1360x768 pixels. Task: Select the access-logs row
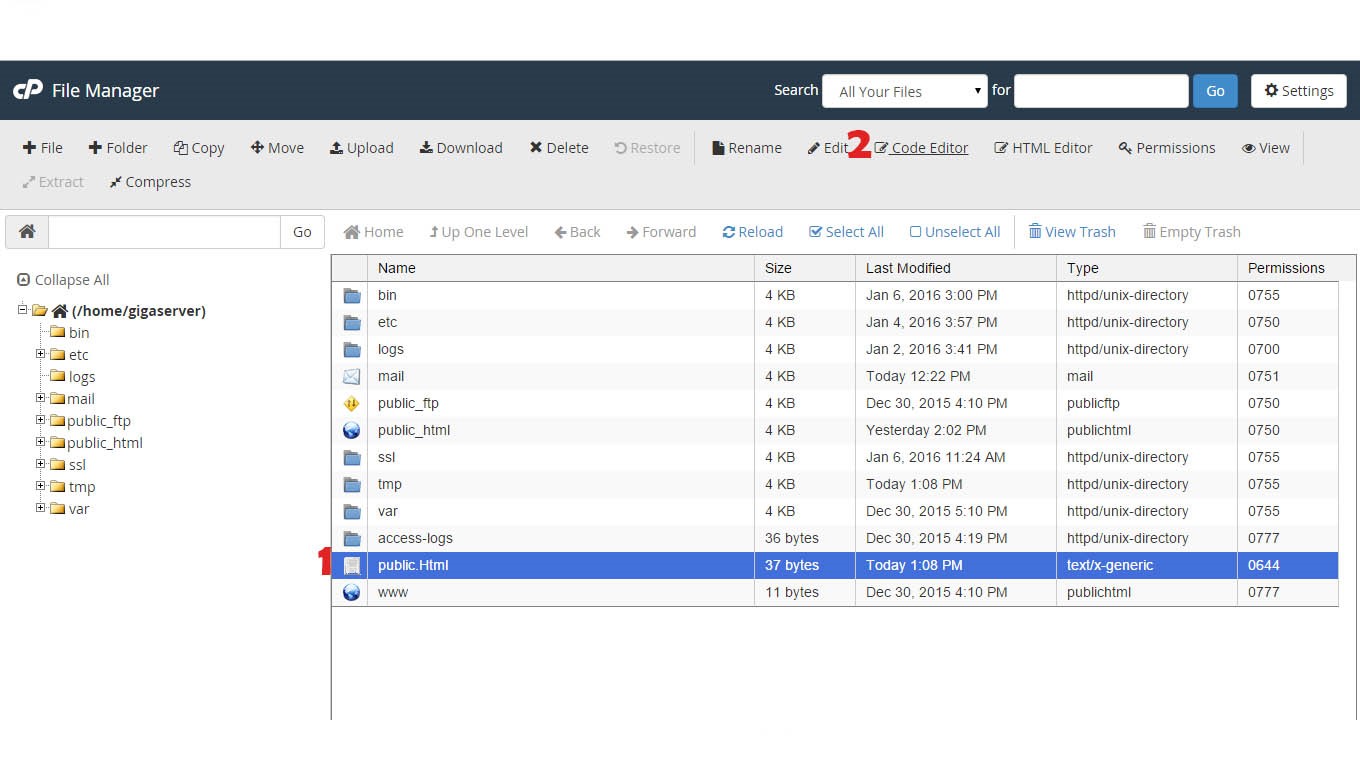coord(835,538)
